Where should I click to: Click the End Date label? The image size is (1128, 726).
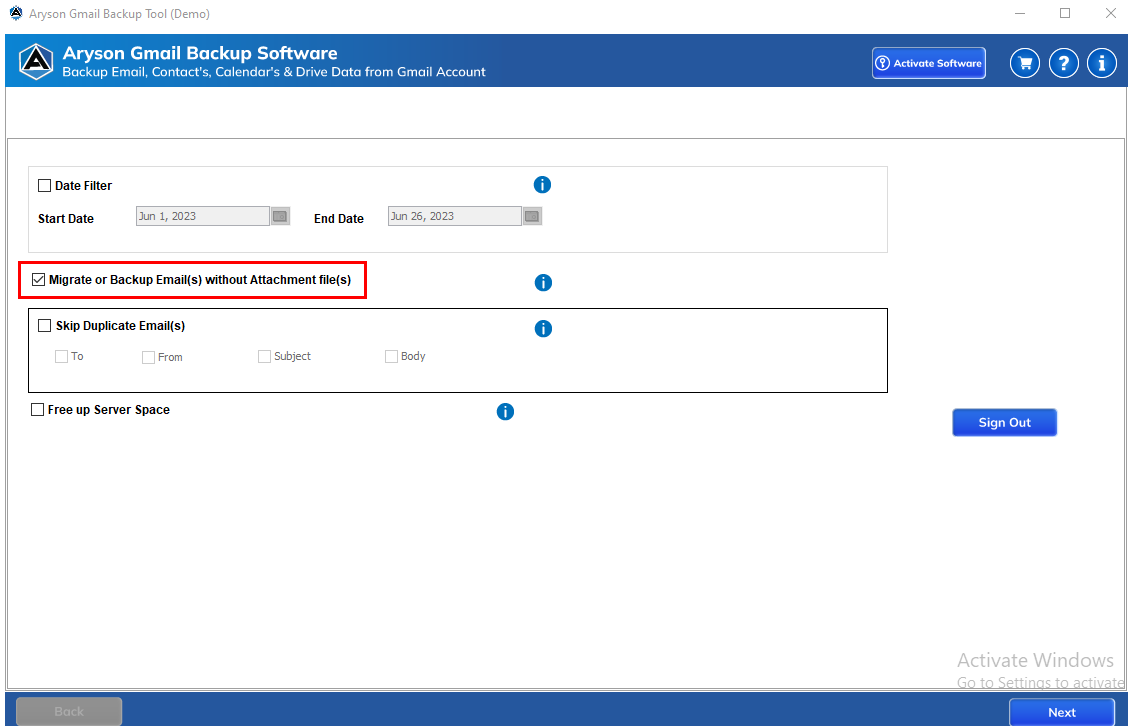(x=339, y=219)
